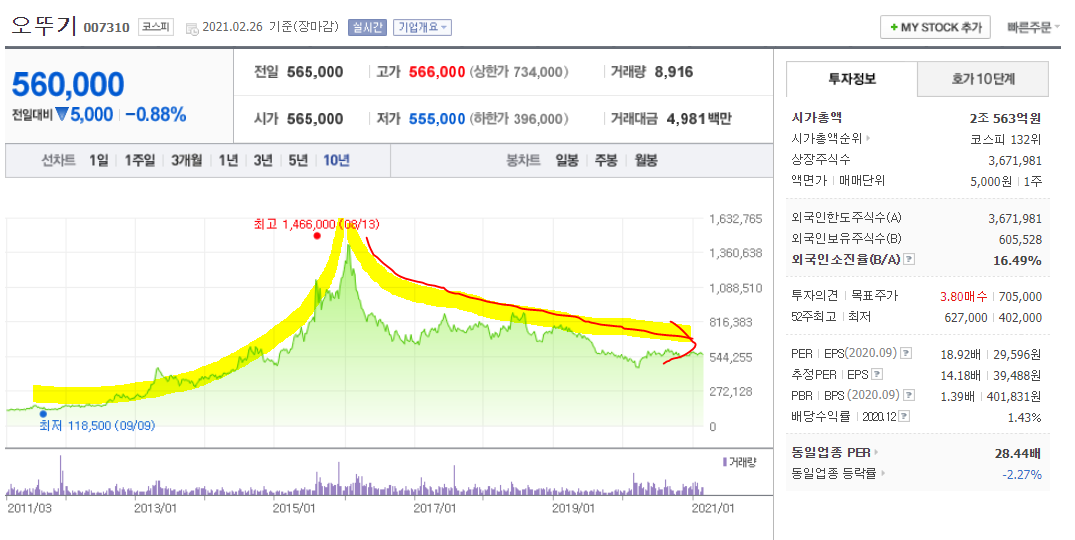The image size is (1075, 540).
Task: Click the 거래대금 value 4,981백만
Action: coord(699,119)
